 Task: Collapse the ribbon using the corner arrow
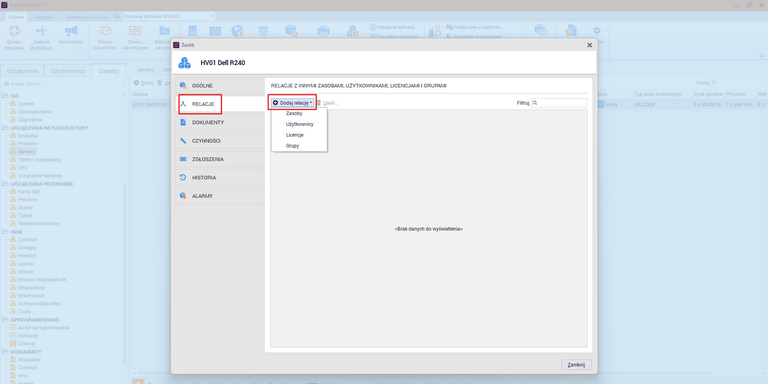(x=762, y=55)
